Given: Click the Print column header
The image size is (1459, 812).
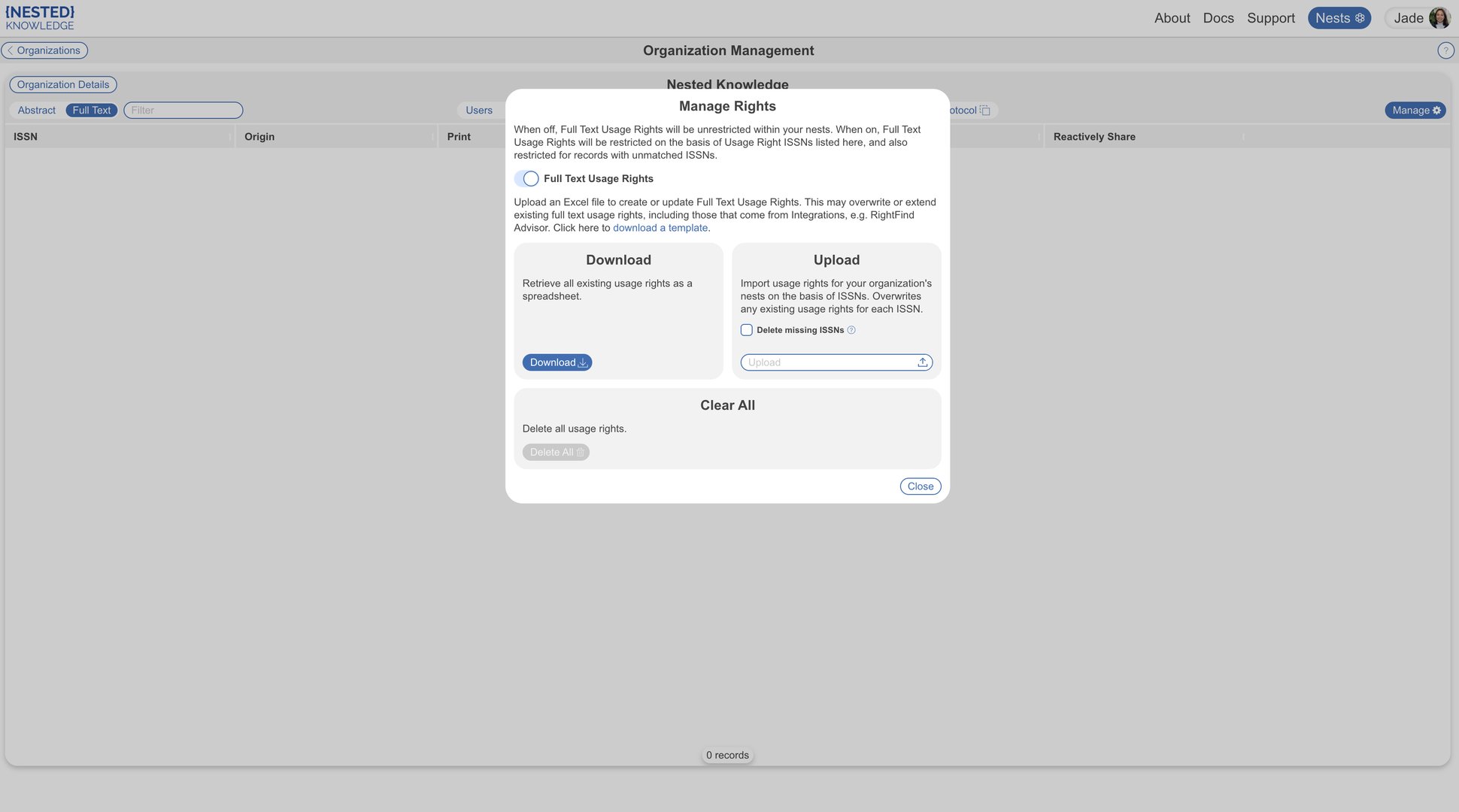Looking at the screenshot, I should [x=459, y=136].
